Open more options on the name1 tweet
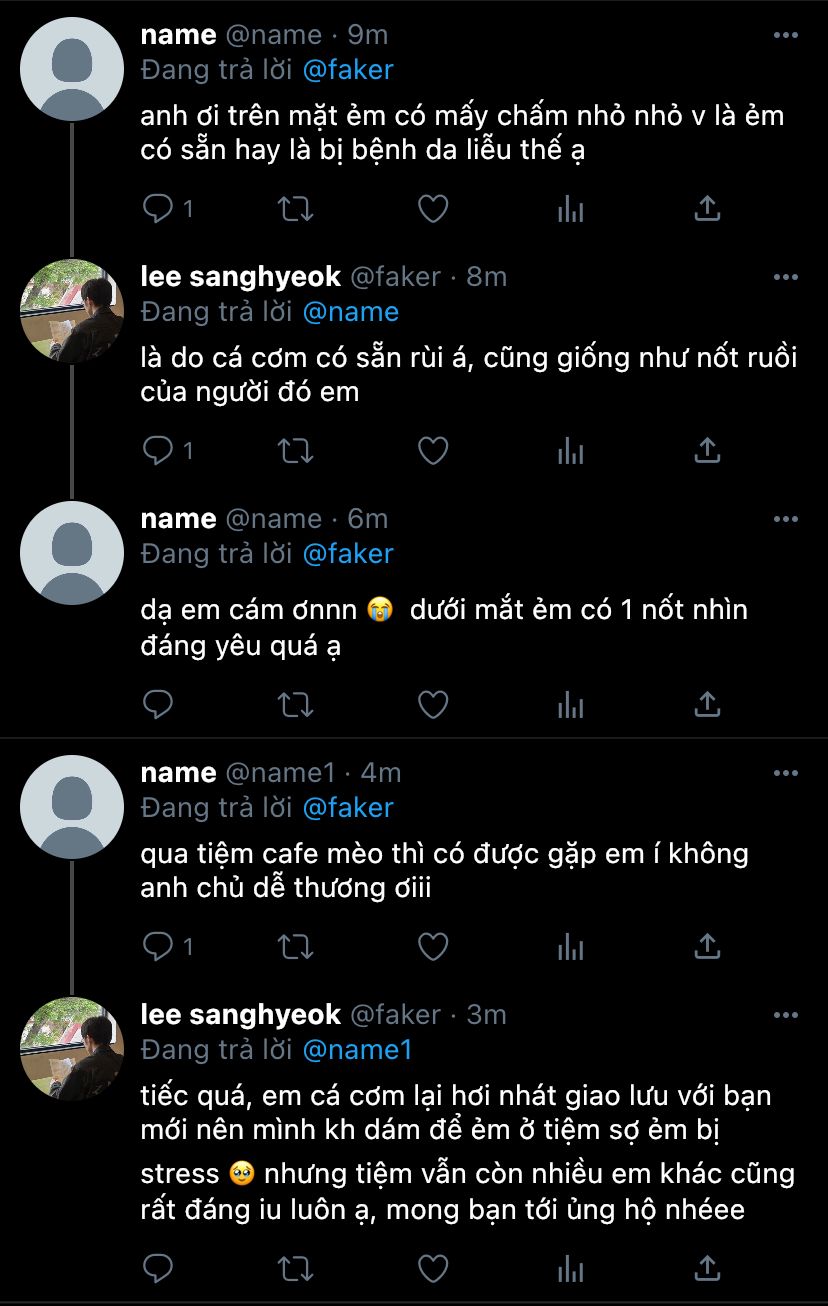Viewport: 828px width, 1306px height. (x=786, y=773)
